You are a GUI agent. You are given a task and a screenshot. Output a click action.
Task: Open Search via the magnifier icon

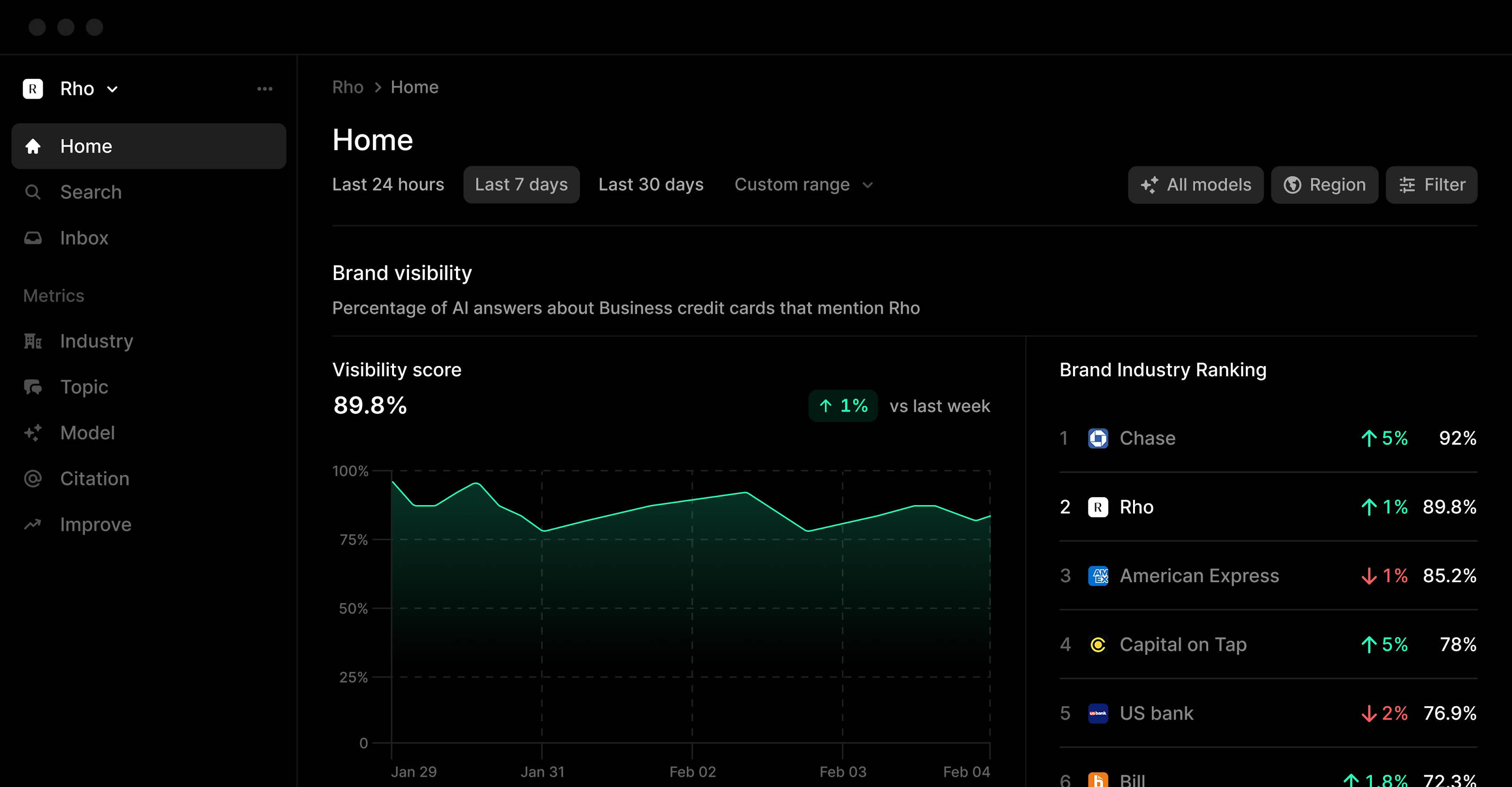point(33,192)
